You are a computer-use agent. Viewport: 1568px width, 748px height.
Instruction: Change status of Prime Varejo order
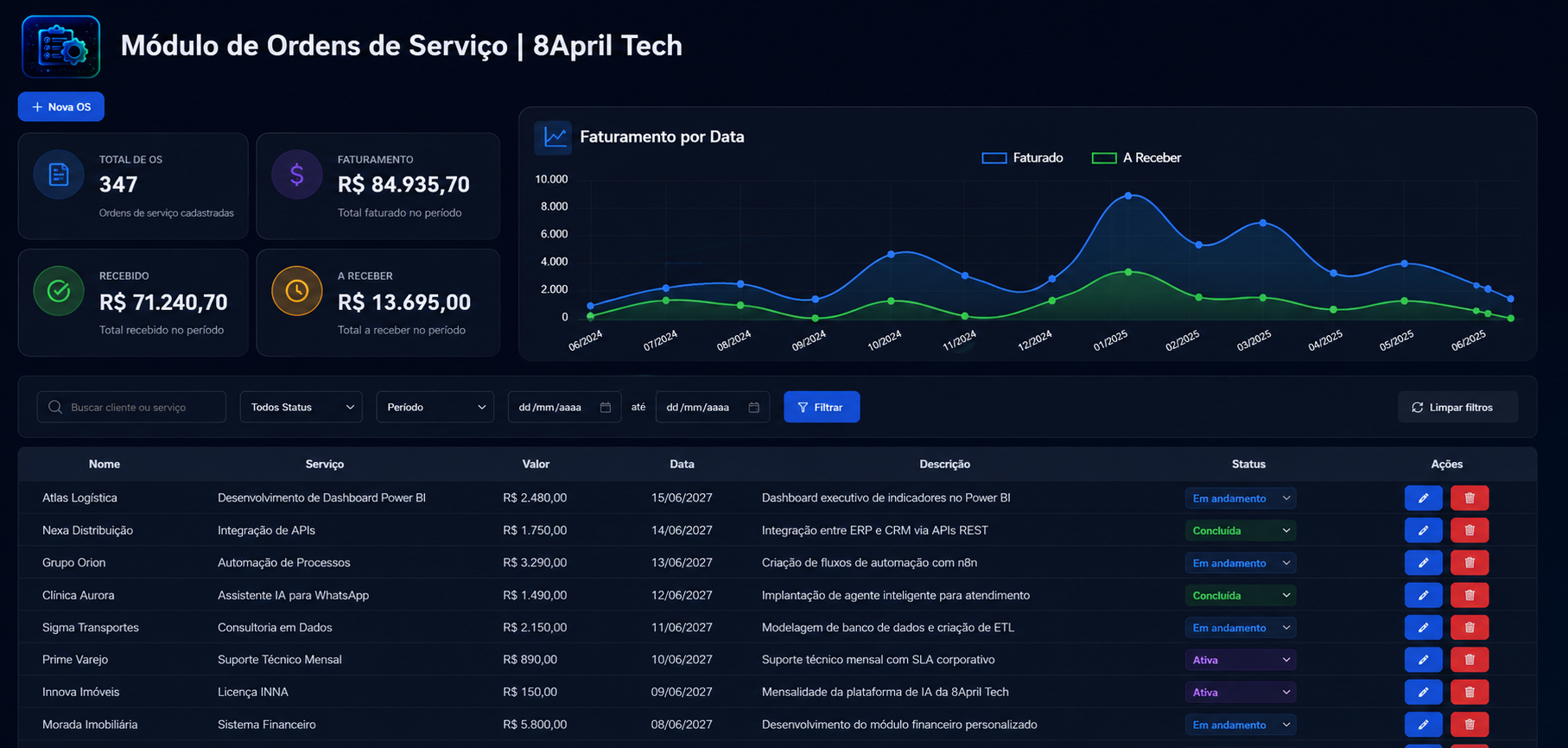(x=1241, y=660)
